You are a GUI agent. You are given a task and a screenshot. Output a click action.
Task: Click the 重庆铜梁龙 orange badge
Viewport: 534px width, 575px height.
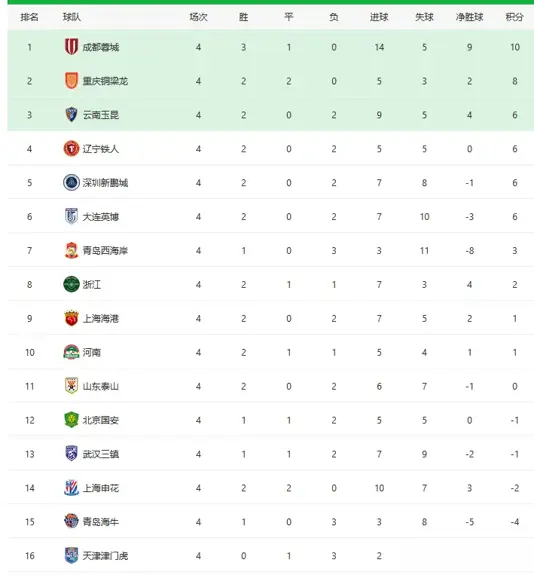click(71, 81)
